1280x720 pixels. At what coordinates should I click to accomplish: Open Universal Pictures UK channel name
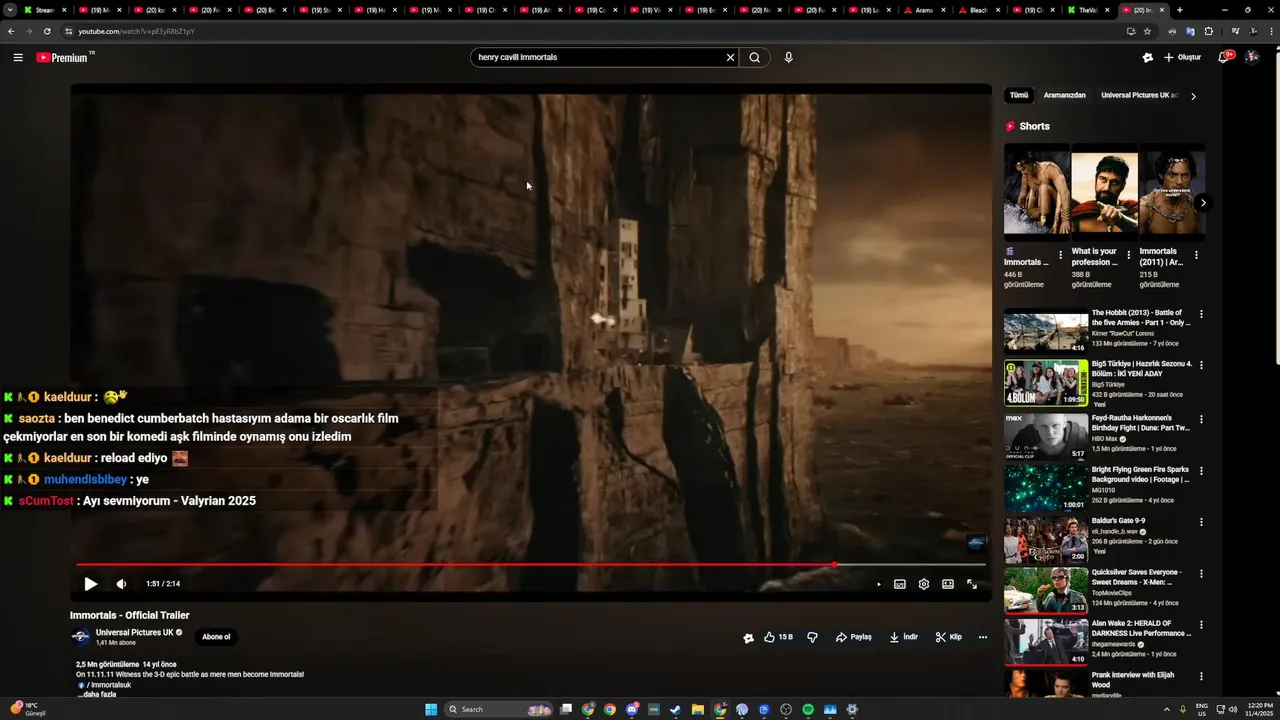point(135,632)
